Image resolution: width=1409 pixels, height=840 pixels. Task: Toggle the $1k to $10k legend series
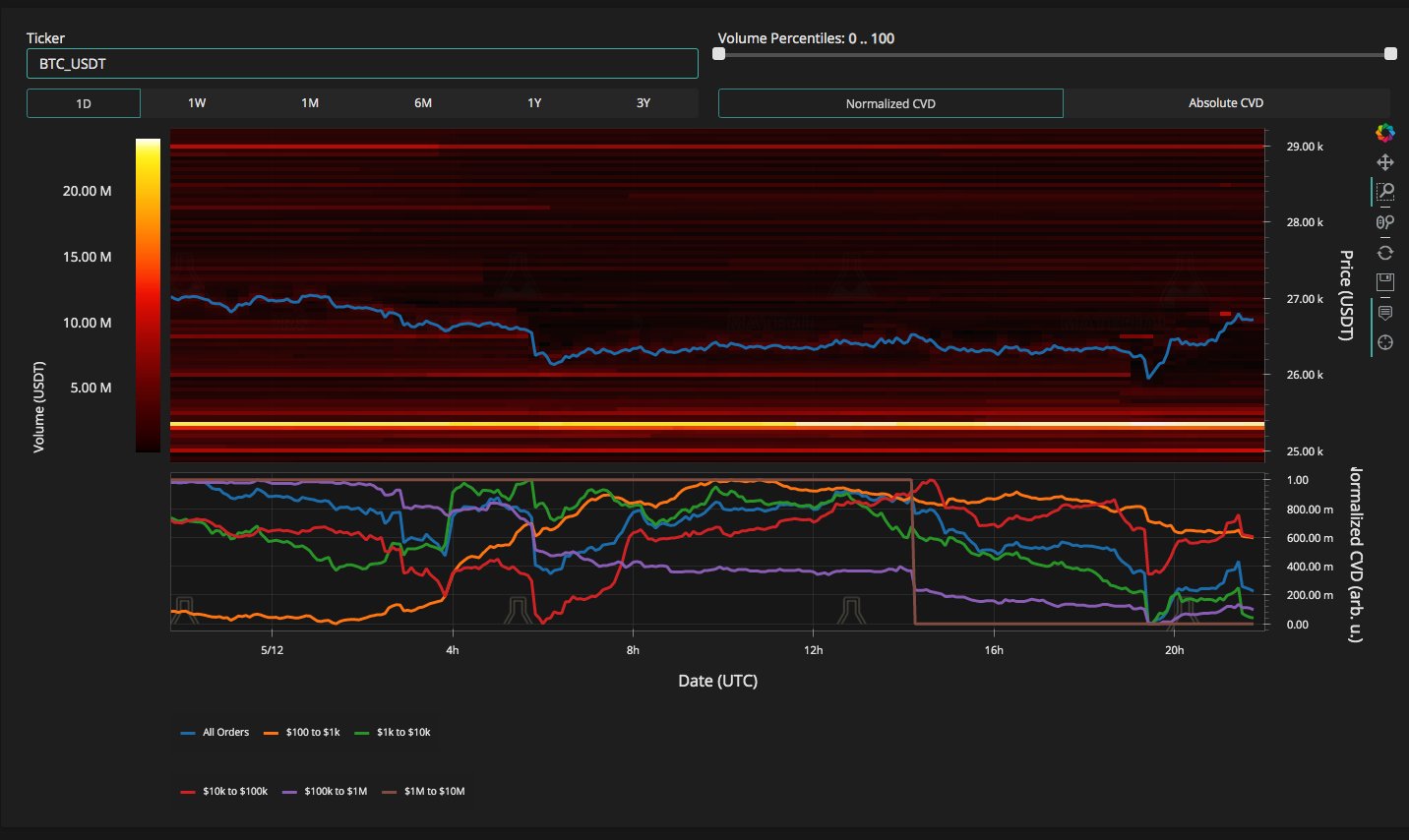393,732
